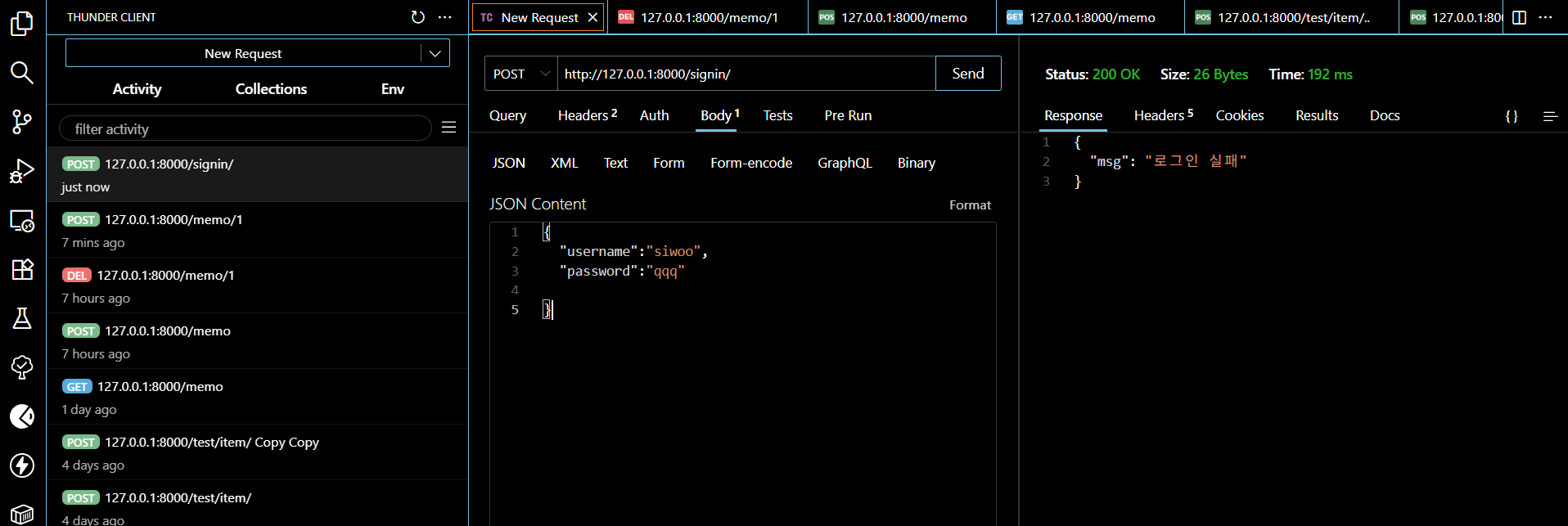Split the editor layout
This screenshot has height=526, width=1568.
pyautogui.click(x=1520, y=17)
